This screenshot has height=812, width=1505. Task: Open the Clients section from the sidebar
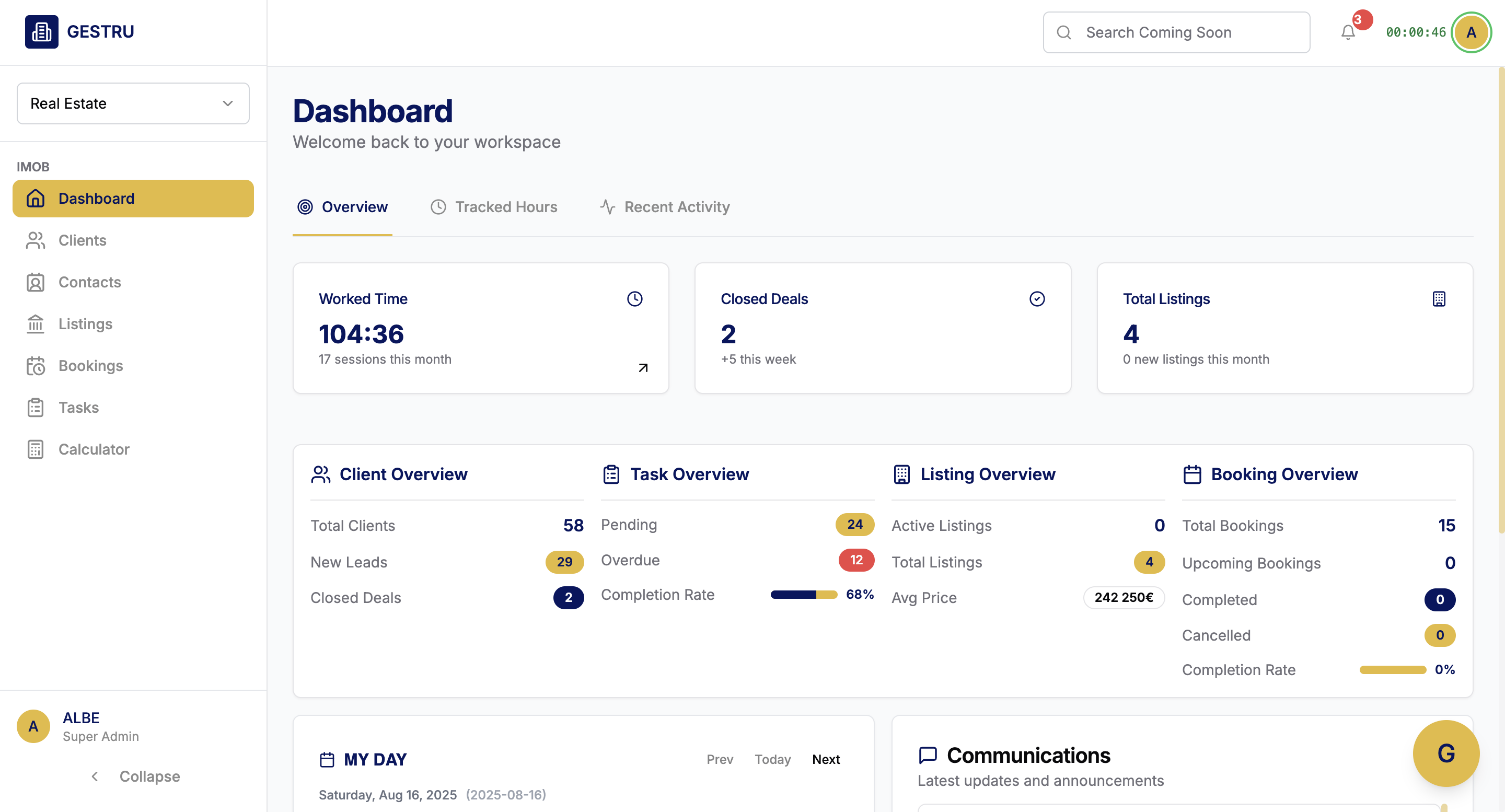point(82,240)
